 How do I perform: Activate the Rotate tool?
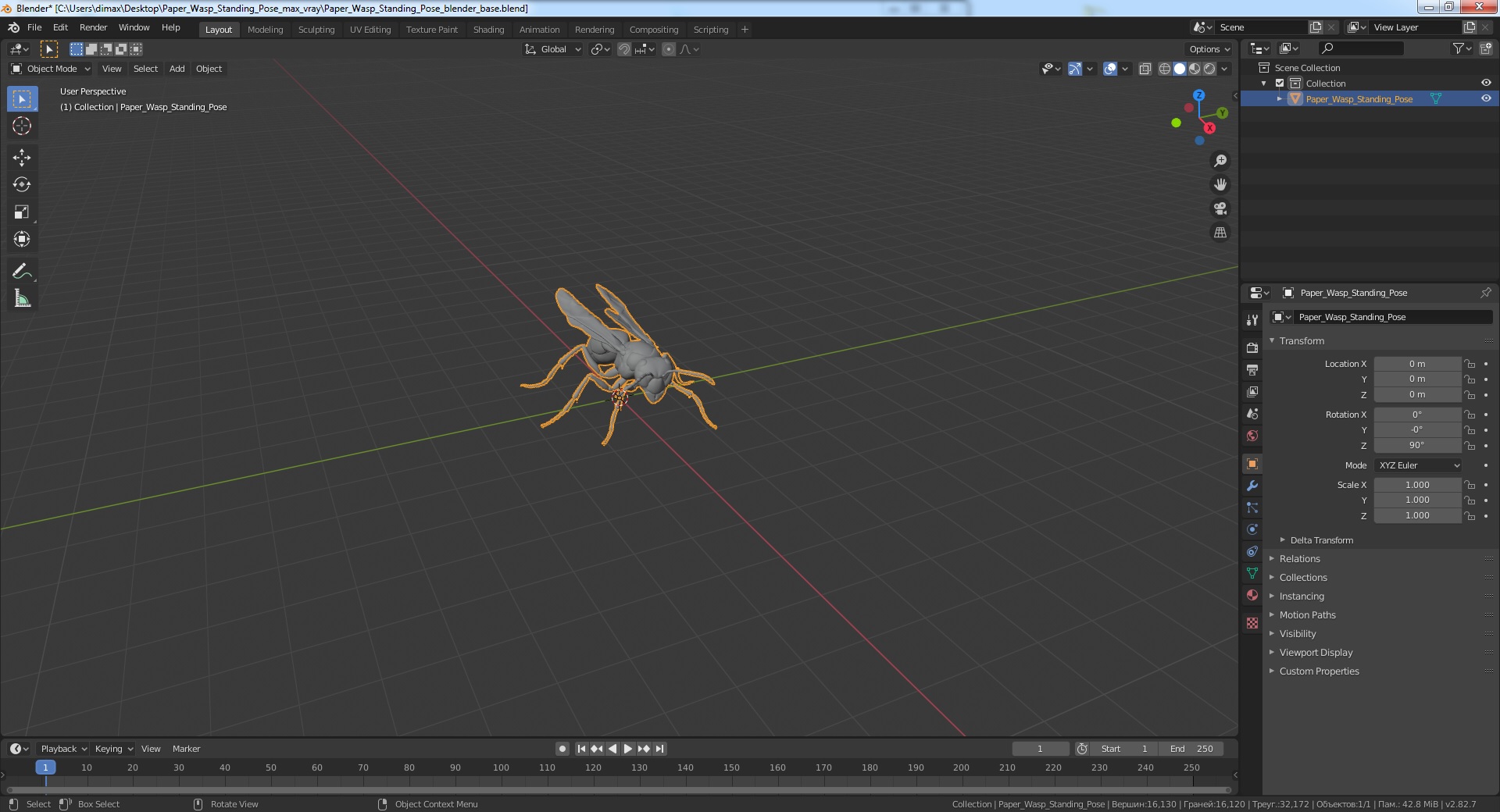coord(22,185)
